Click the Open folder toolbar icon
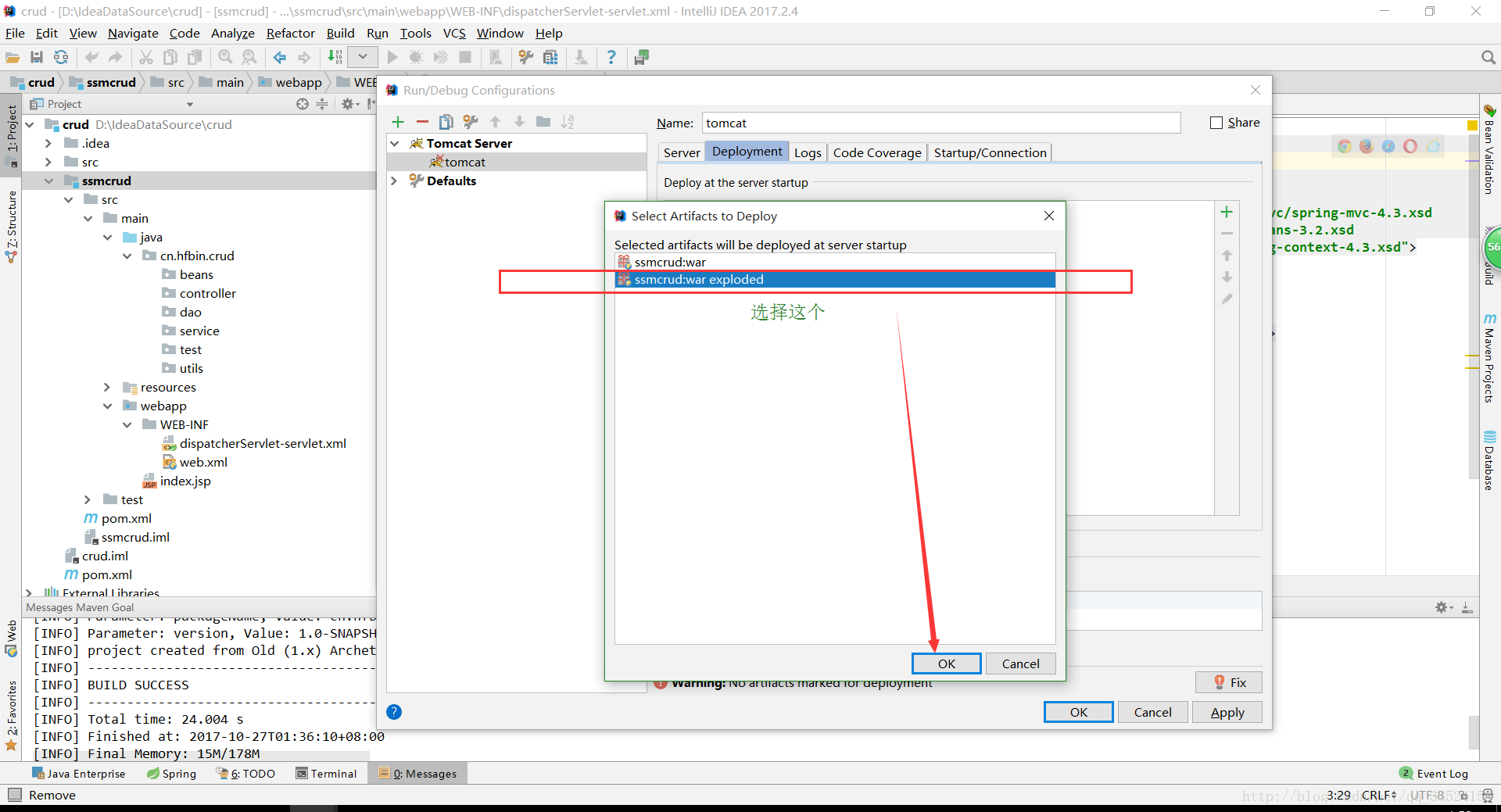The height and width of the screenshot is (812, 1501). [x=13, y=57]
